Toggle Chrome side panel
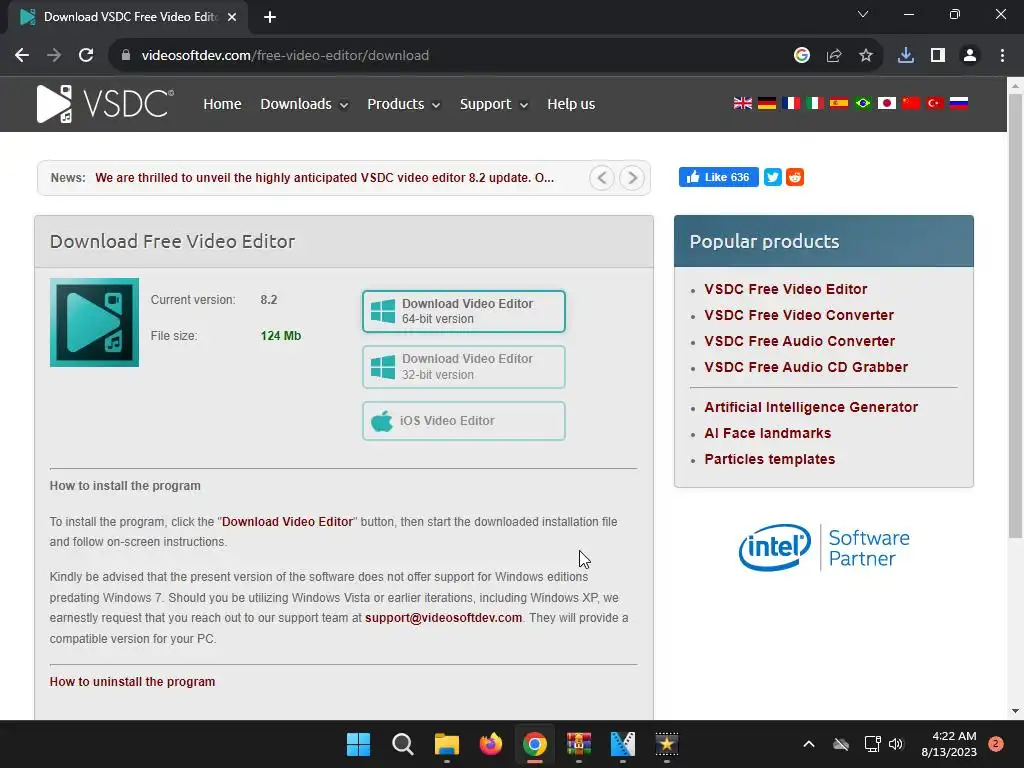1024x768 pixels. click(x=938, y=56)
